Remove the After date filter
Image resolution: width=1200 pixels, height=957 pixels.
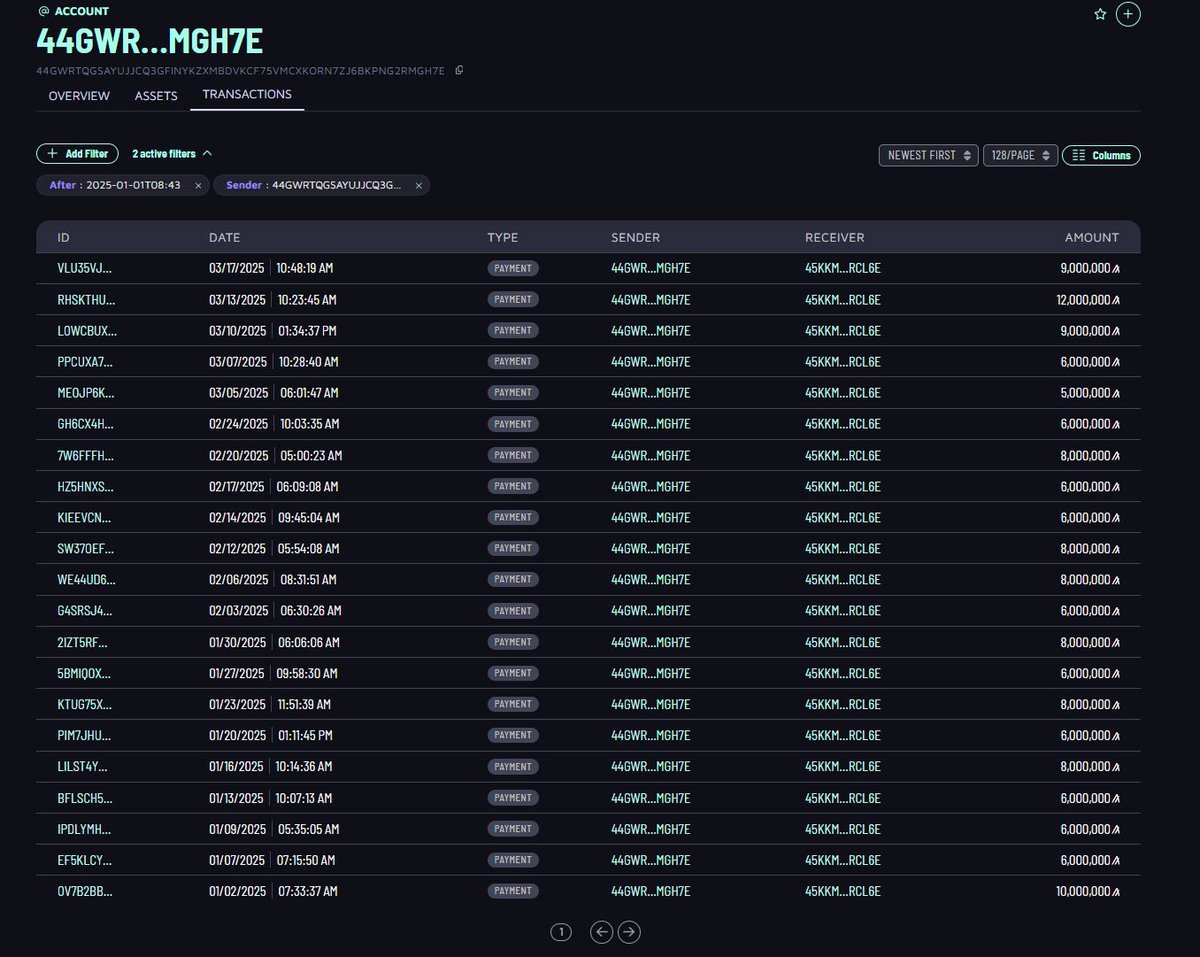pos(198,185)
